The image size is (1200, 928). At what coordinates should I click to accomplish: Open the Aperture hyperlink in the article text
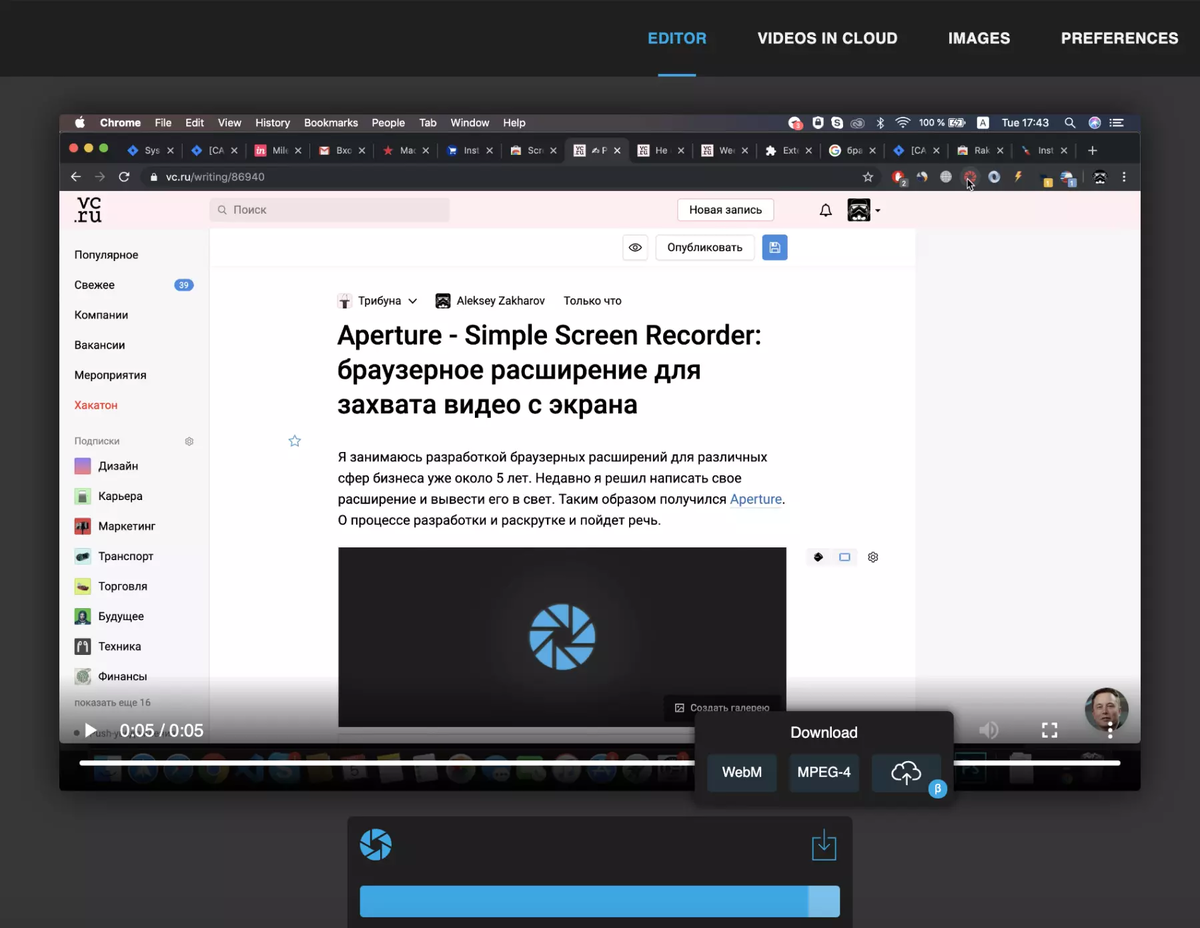coord(756,499)
